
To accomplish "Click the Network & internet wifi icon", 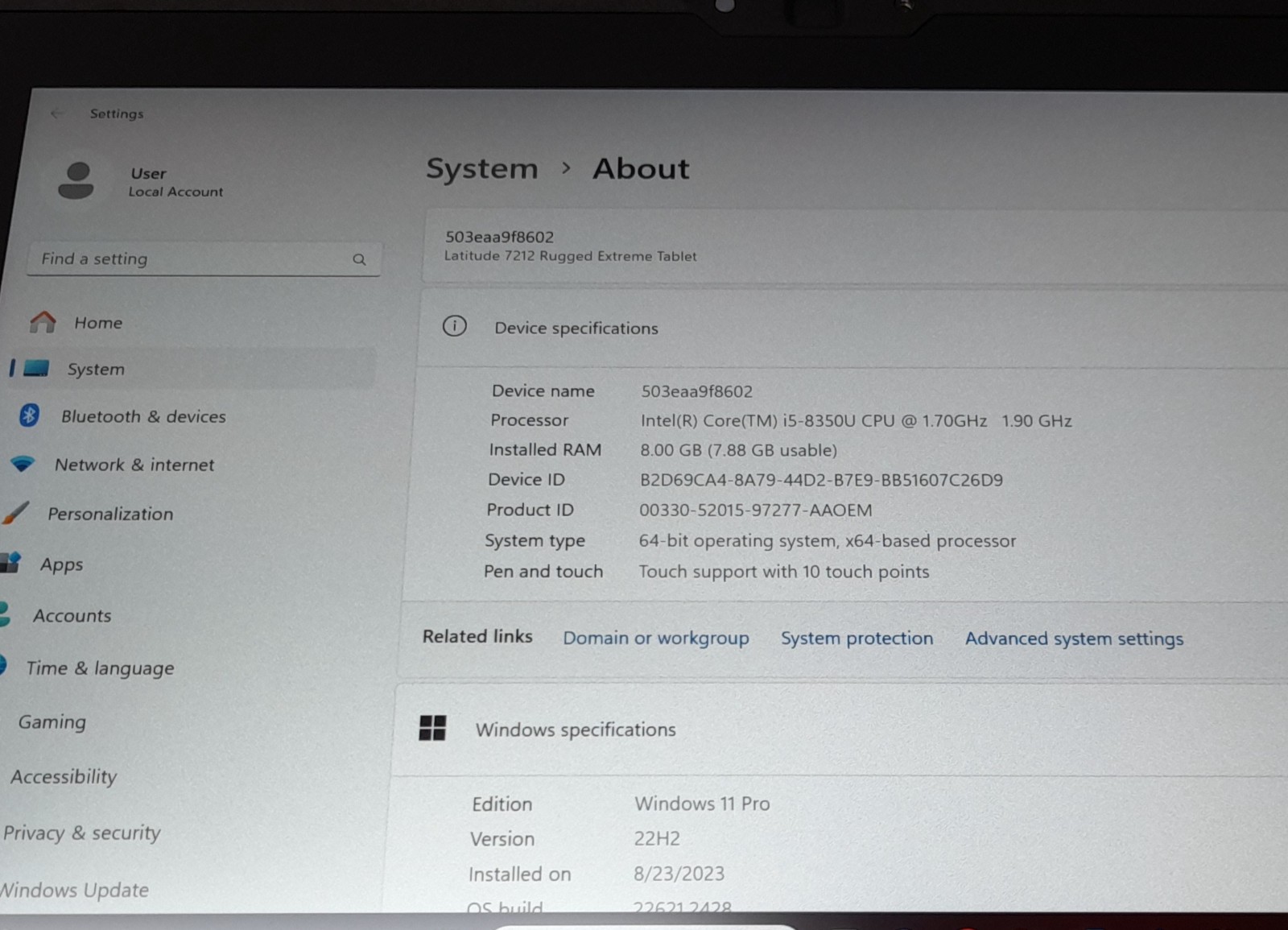I will 23,465.
